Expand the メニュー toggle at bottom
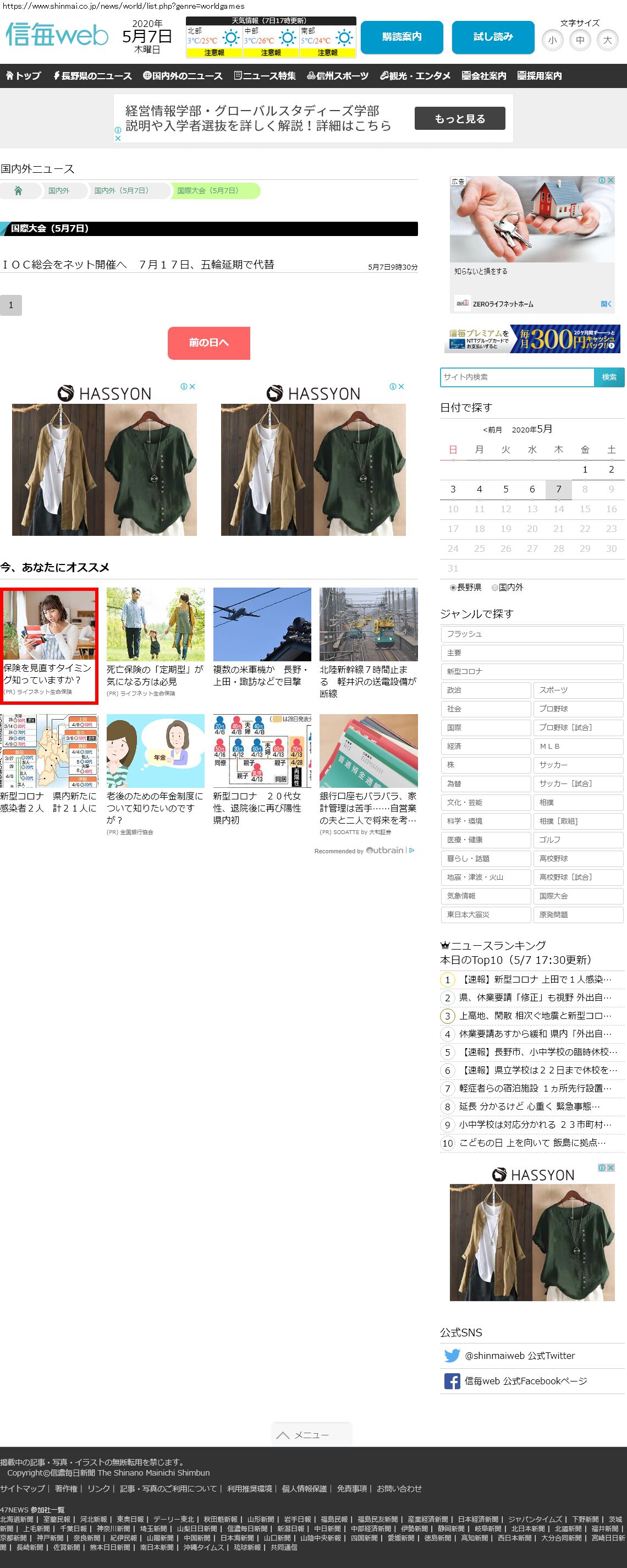Image resolution: width=627 pixels, height=1568 pixels. [311, 1435]
